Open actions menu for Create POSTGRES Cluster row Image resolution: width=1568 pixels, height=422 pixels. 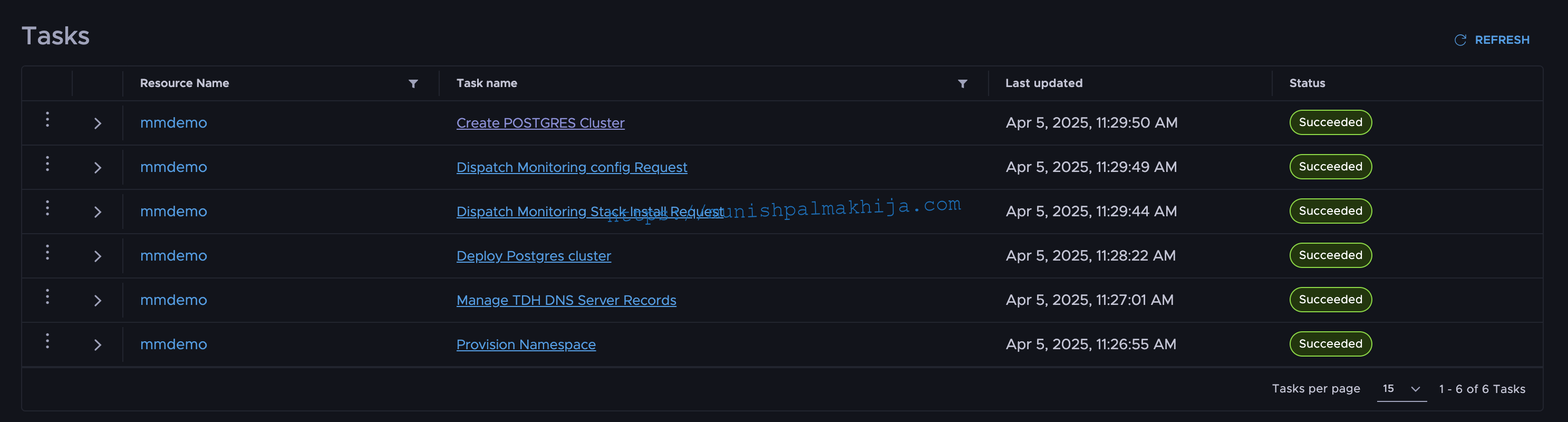tap(47, 119)
